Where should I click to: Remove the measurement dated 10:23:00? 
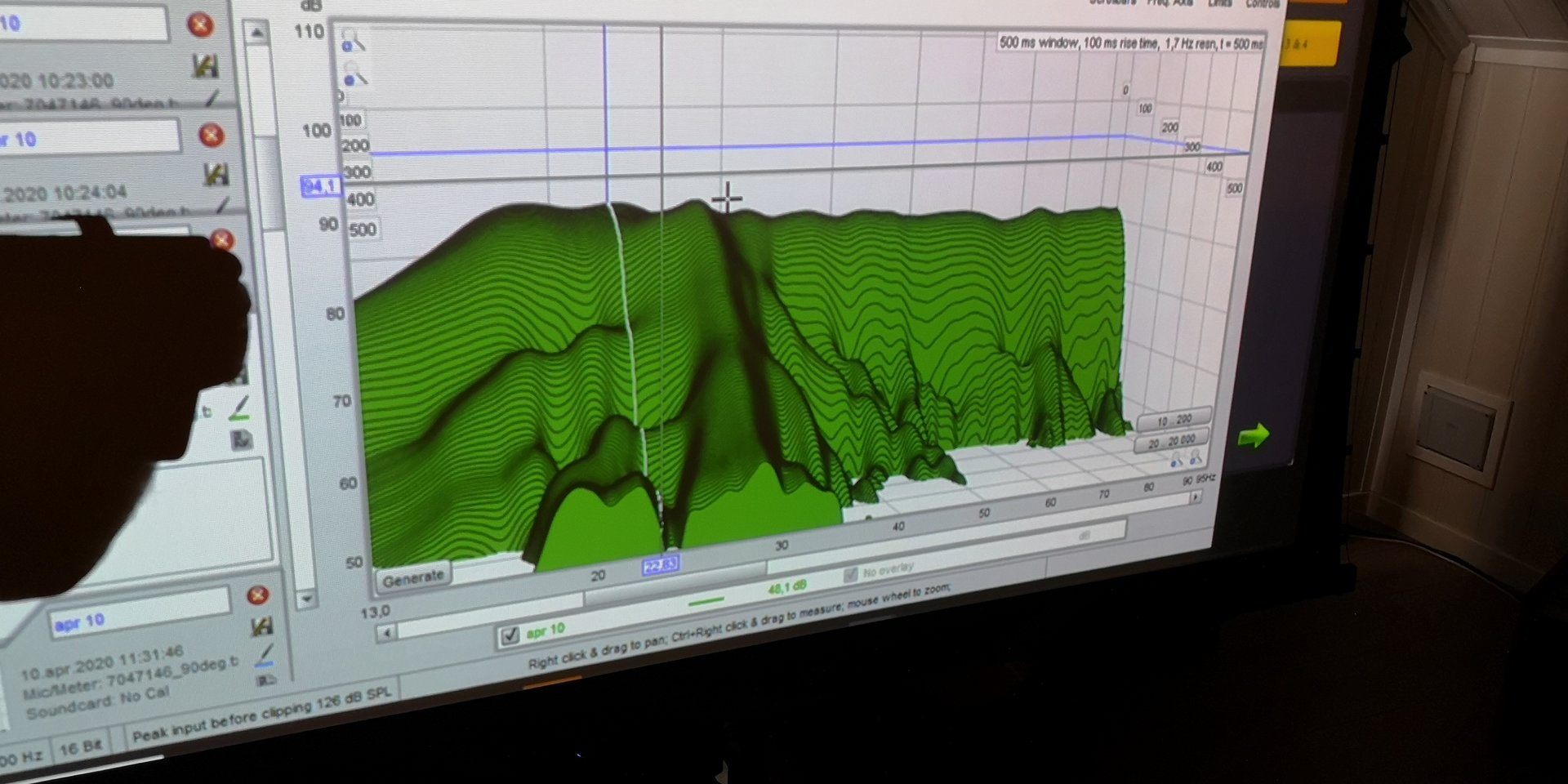tap(200, 24)
